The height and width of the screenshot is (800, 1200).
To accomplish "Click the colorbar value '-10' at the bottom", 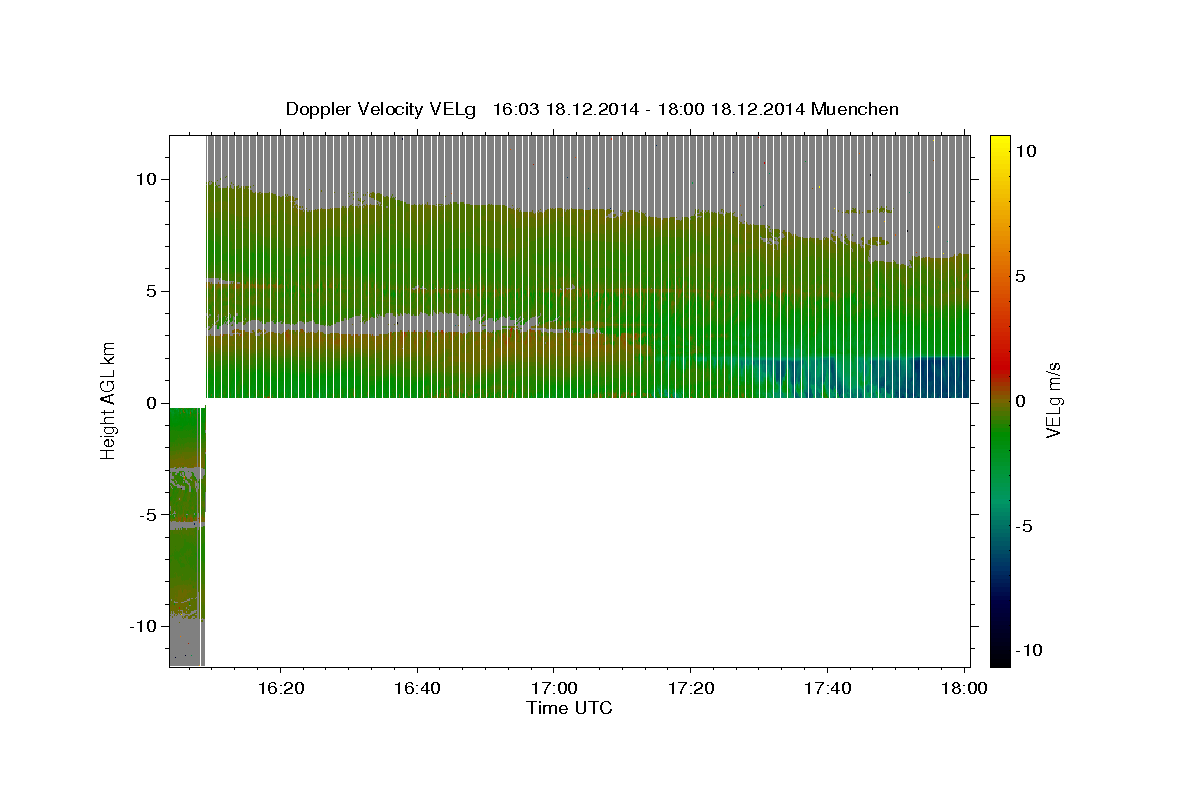I will [x=1029, y=651].
